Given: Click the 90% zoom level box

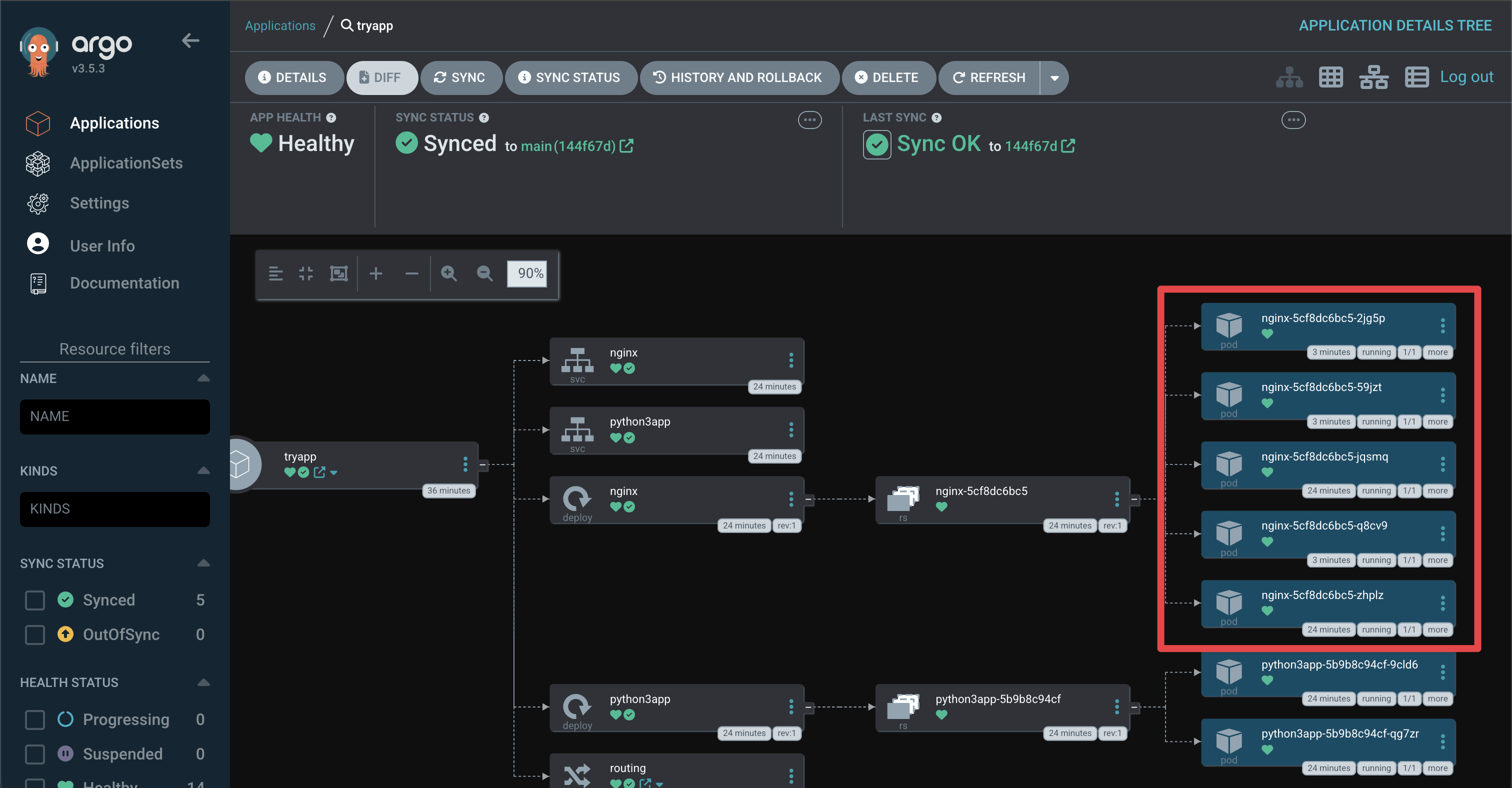Looking at the screenshot, I should point(527,274).
